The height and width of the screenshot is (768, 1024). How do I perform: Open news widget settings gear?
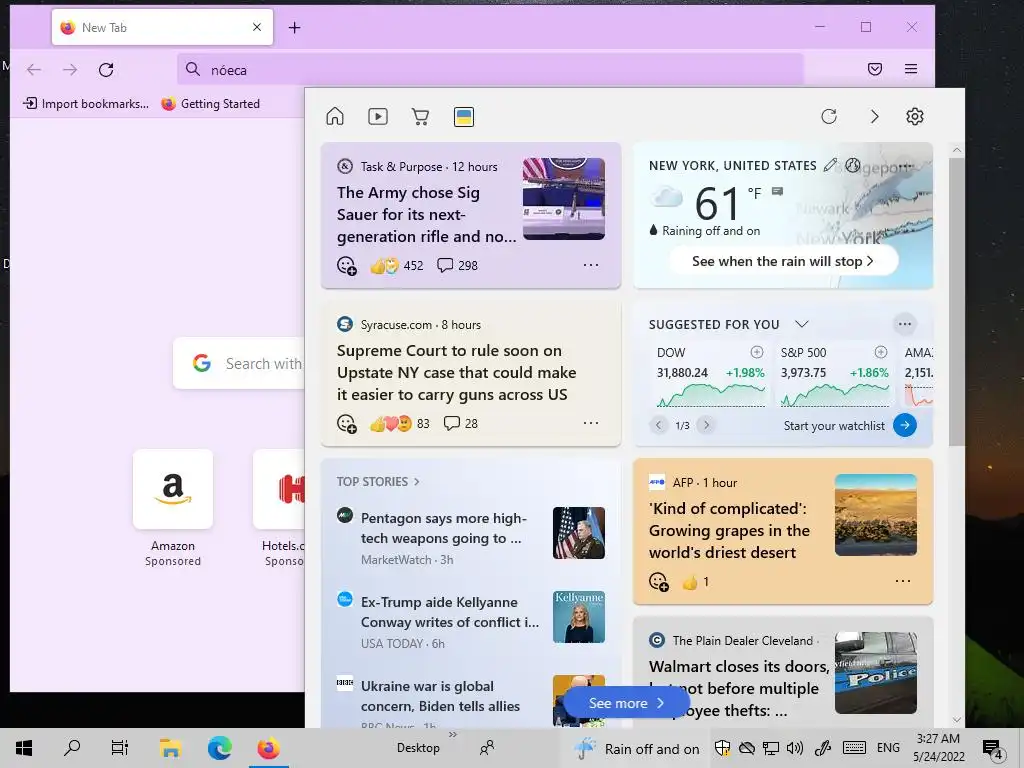914,116
